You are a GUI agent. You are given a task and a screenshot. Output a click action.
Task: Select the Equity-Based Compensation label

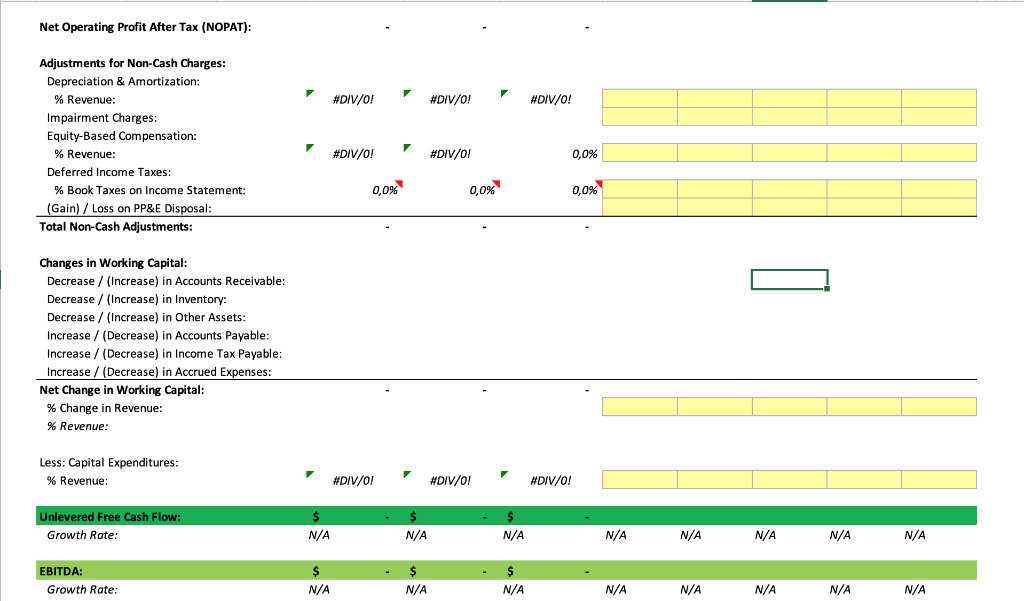coord(121,136)
